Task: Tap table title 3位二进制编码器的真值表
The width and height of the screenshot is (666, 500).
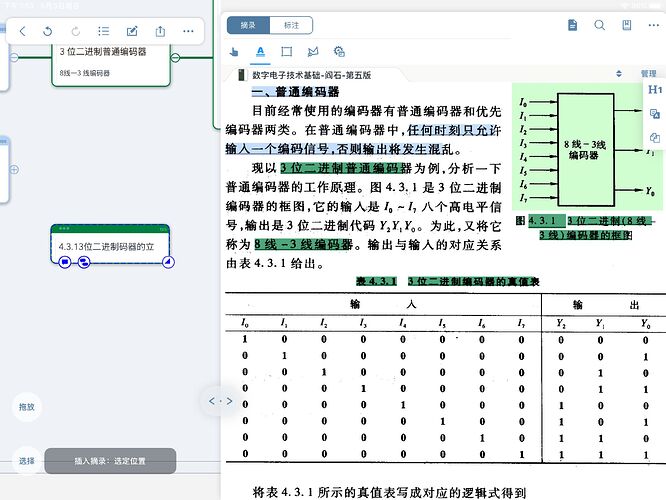Action: pyautogui.click(x=474, y=281)
